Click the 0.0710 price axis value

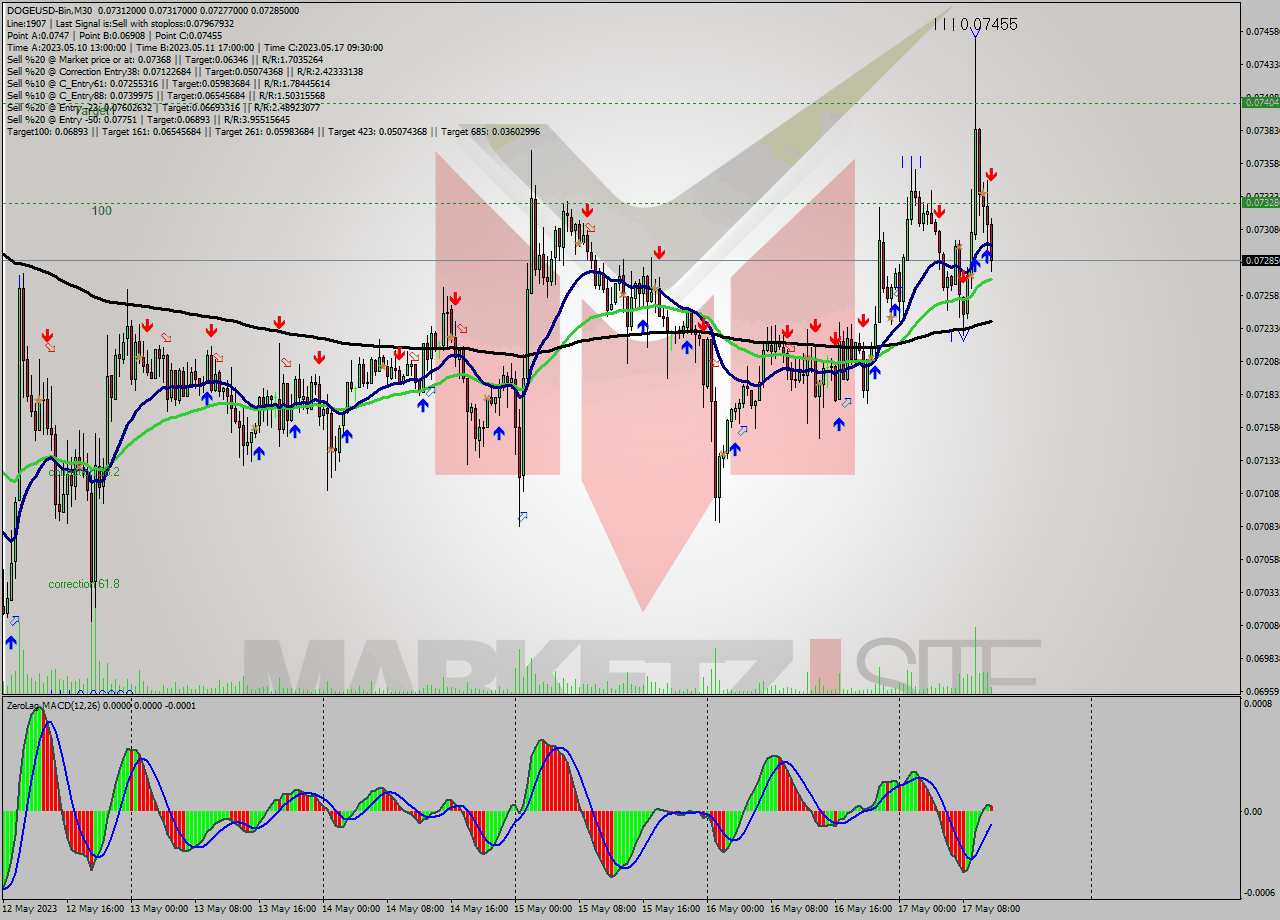pos(1262,493)
